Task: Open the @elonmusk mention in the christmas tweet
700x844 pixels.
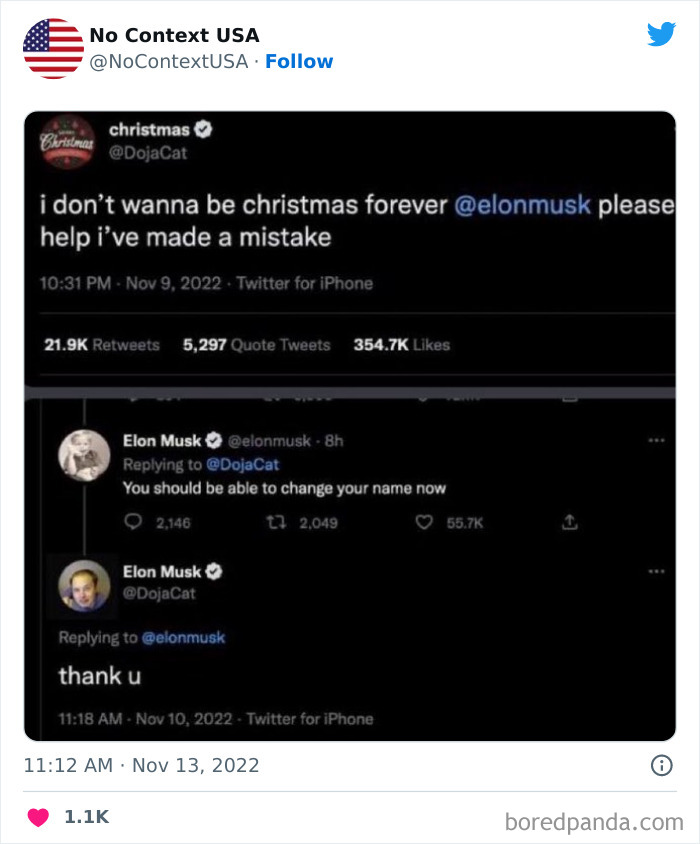Action: 522,205
